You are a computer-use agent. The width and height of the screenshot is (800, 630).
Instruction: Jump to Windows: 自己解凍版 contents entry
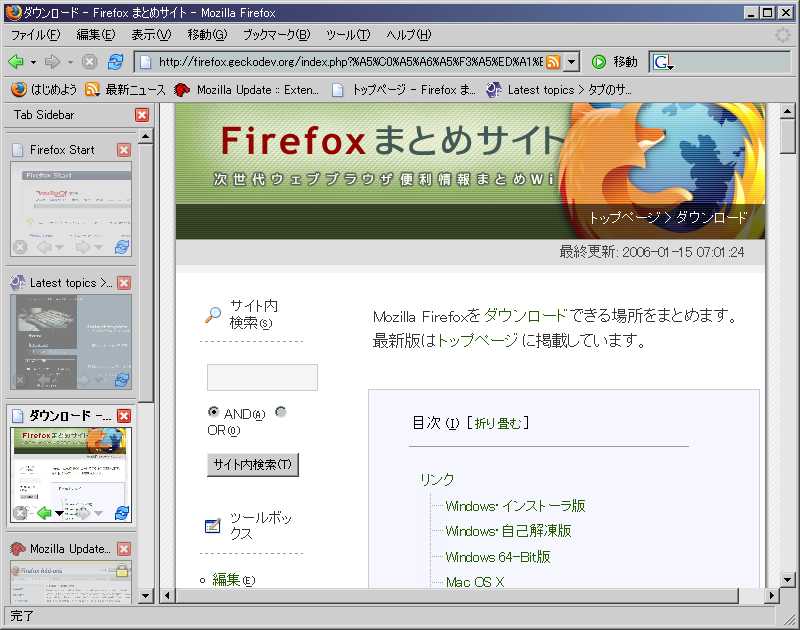tap(508, 531)
